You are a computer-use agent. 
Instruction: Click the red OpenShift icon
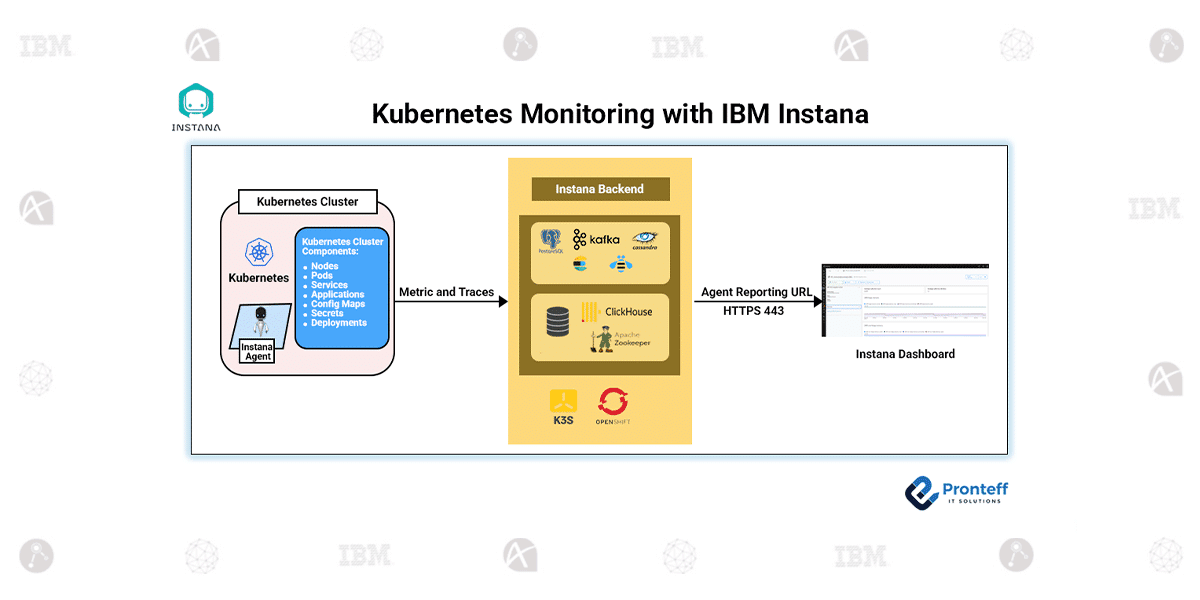click(612, 402)
